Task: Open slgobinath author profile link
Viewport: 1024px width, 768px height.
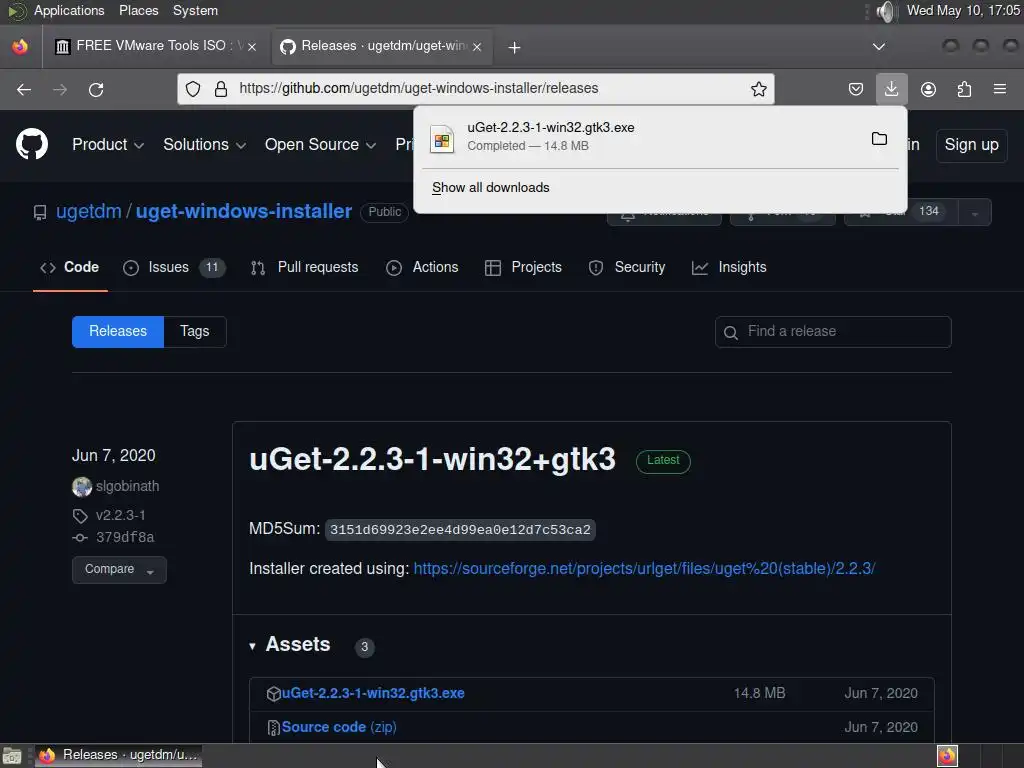Action: point(127,487)
